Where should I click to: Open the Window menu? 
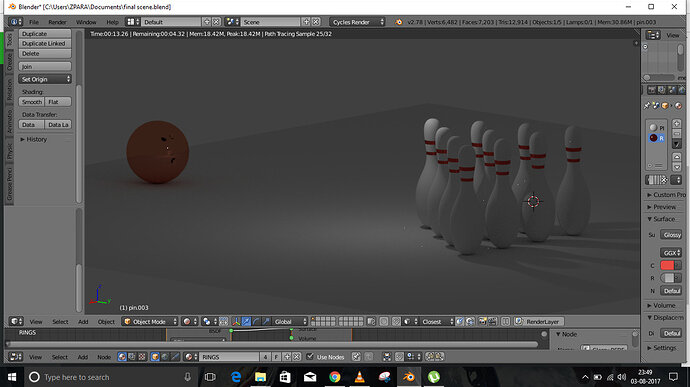click(86, 22)
